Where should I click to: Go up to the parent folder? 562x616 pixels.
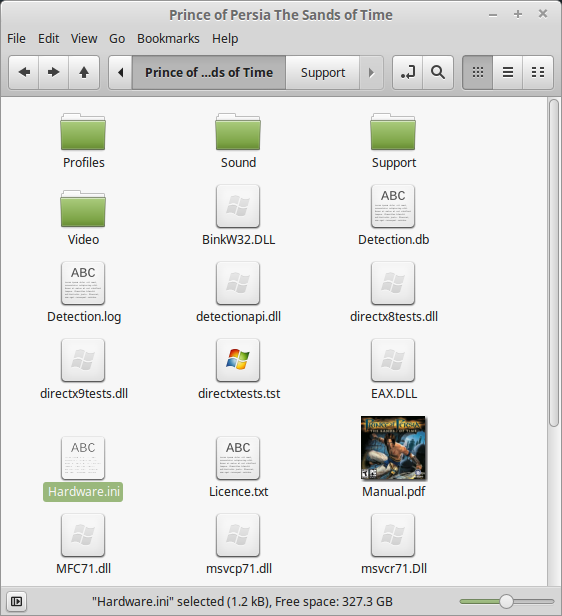tap(84, 72)
